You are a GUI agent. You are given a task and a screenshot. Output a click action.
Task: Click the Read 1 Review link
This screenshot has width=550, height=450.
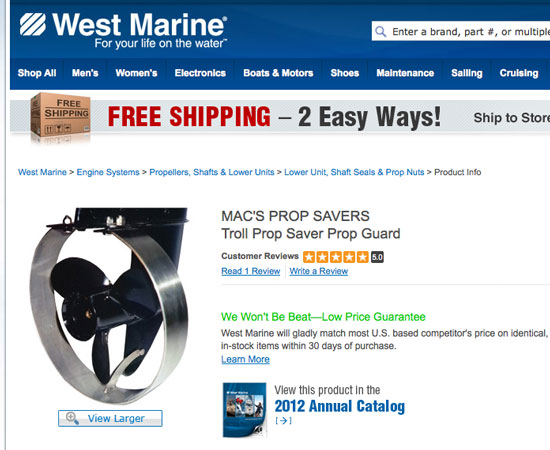click(x=251, y=271)
